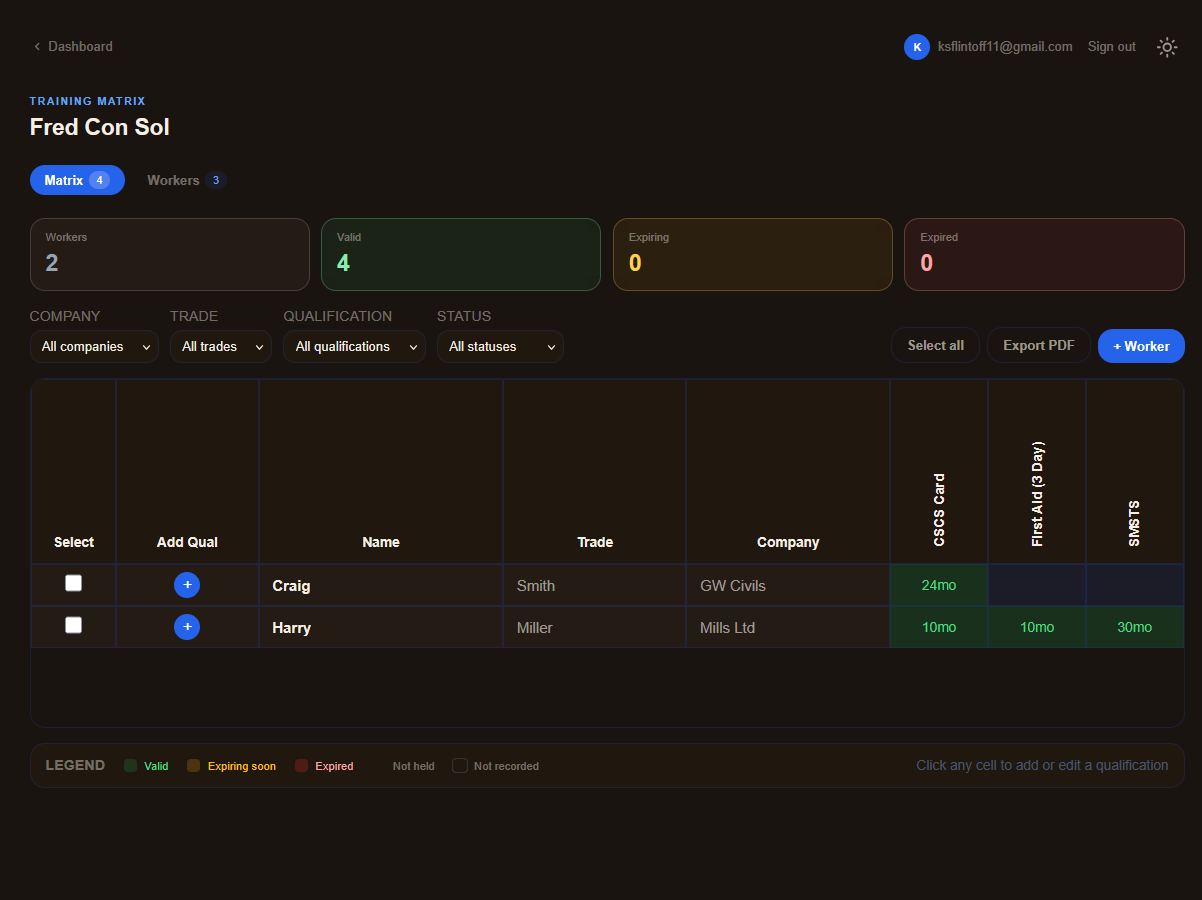Screen dimensions: 1202x900
Task: Click the Fred Con Sol title
Action: tap(100, 127)
